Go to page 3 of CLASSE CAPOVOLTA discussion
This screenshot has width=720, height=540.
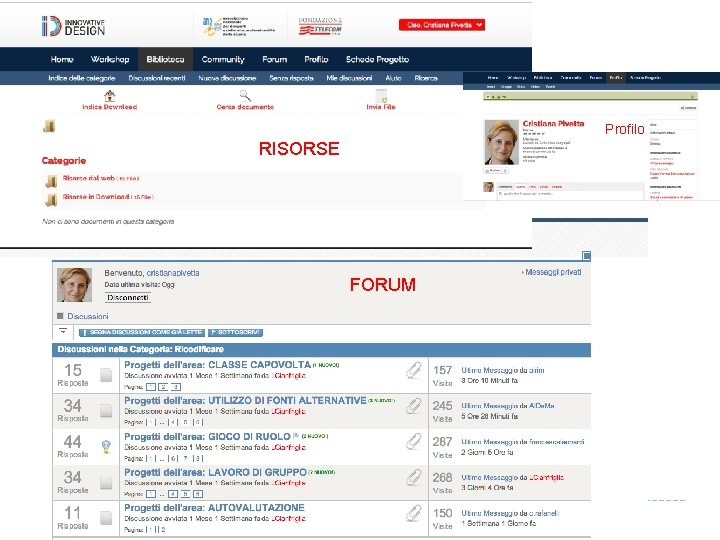pyautogui.click(x=176, y=387)
